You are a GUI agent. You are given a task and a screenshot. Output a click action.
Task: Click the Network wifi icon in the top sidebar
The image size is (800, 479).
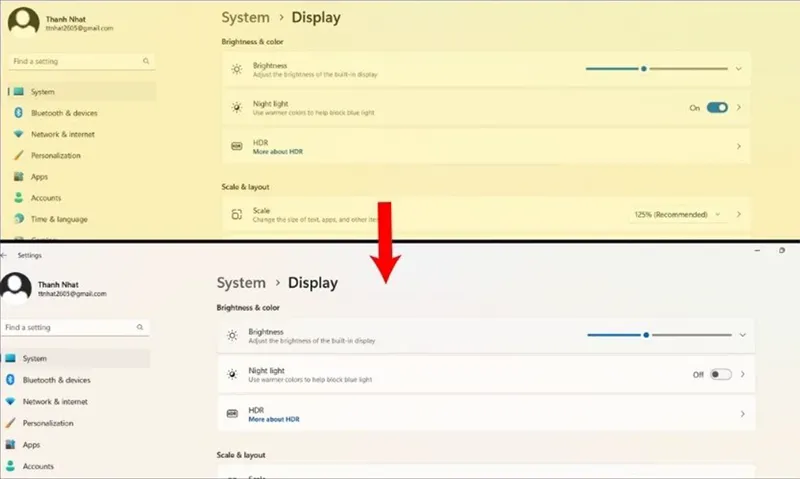[x=18, y=134]
